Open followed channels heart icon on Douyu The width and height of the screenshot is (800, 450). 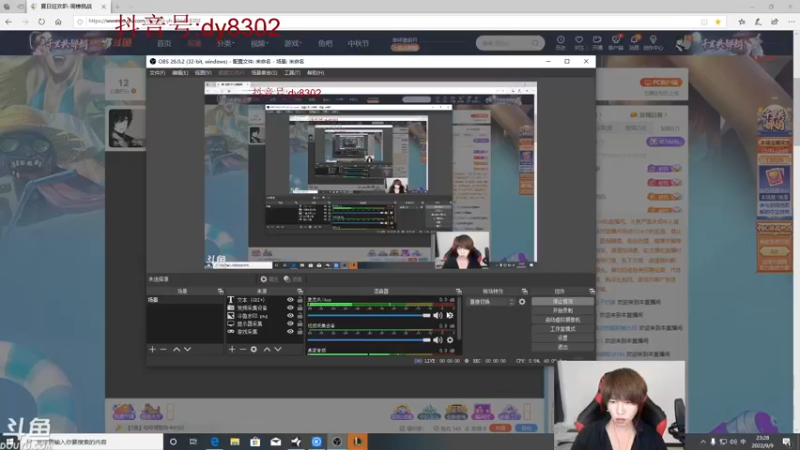point(579,43)
